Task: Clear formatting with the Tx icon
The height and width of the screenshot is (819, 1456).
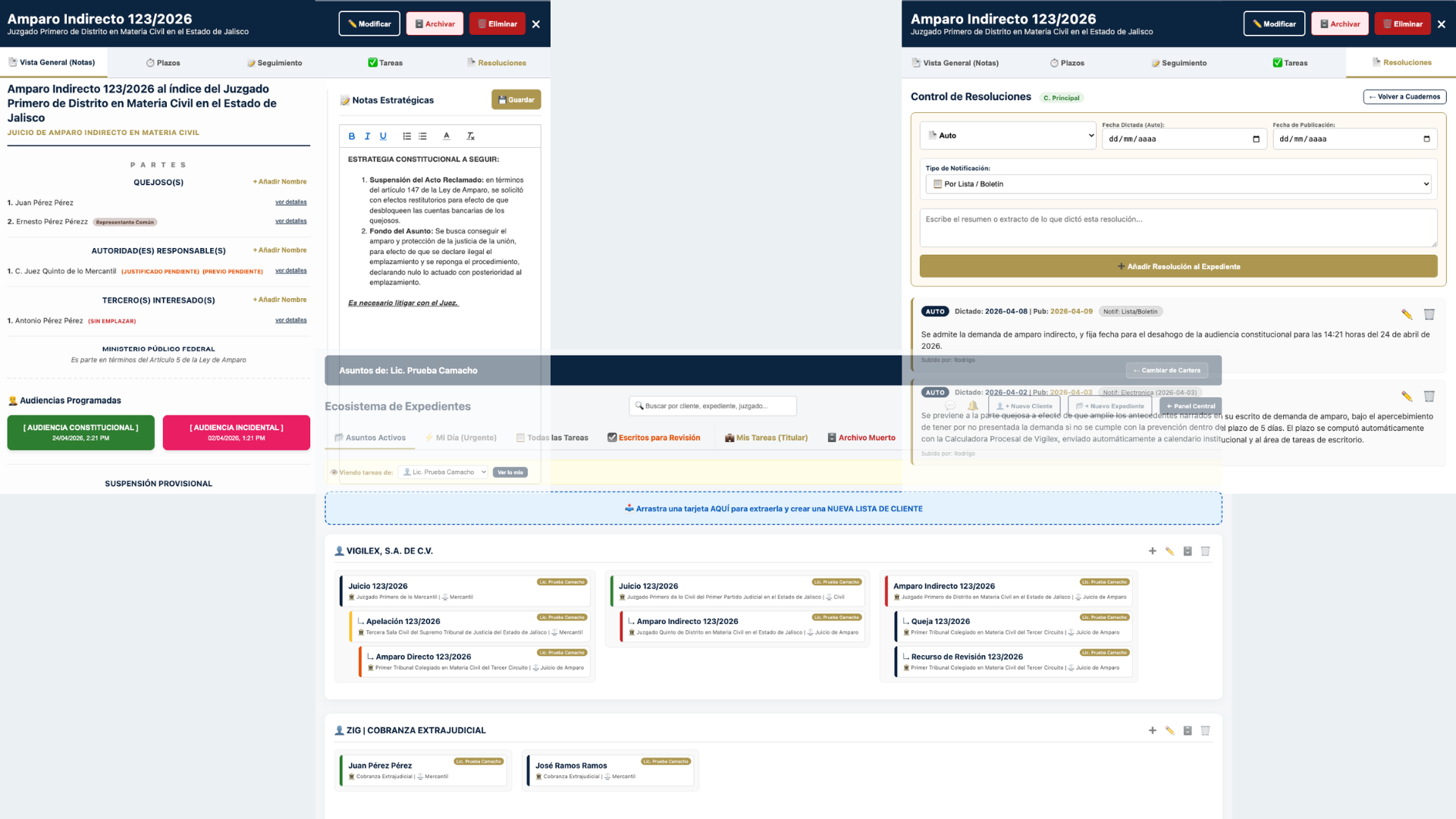Action: pyautogui.click(x=470, y=136)
